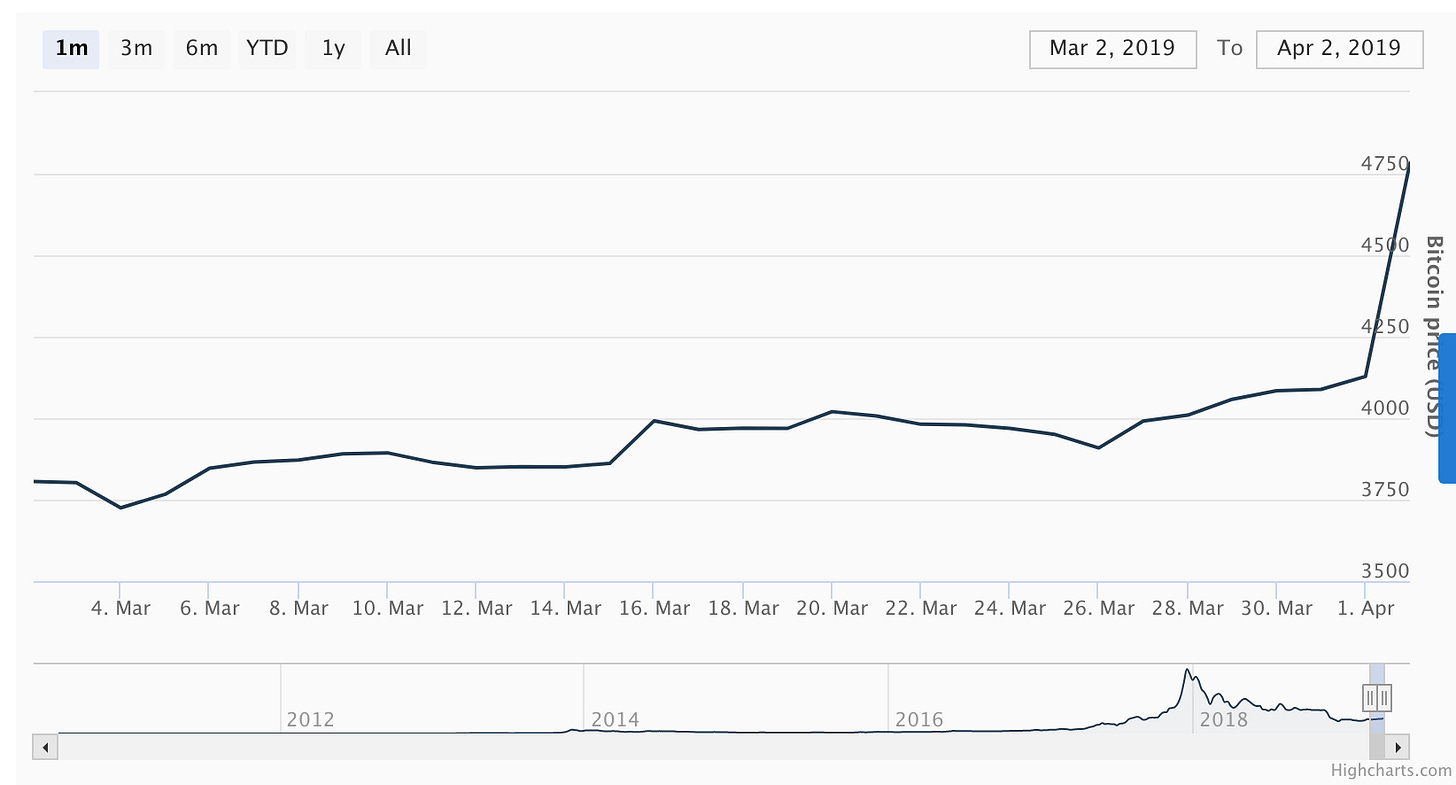The width and height of the screenshot is (1456, 785).
Task: Click the left navigator range handle
Action: (1371, 697)
